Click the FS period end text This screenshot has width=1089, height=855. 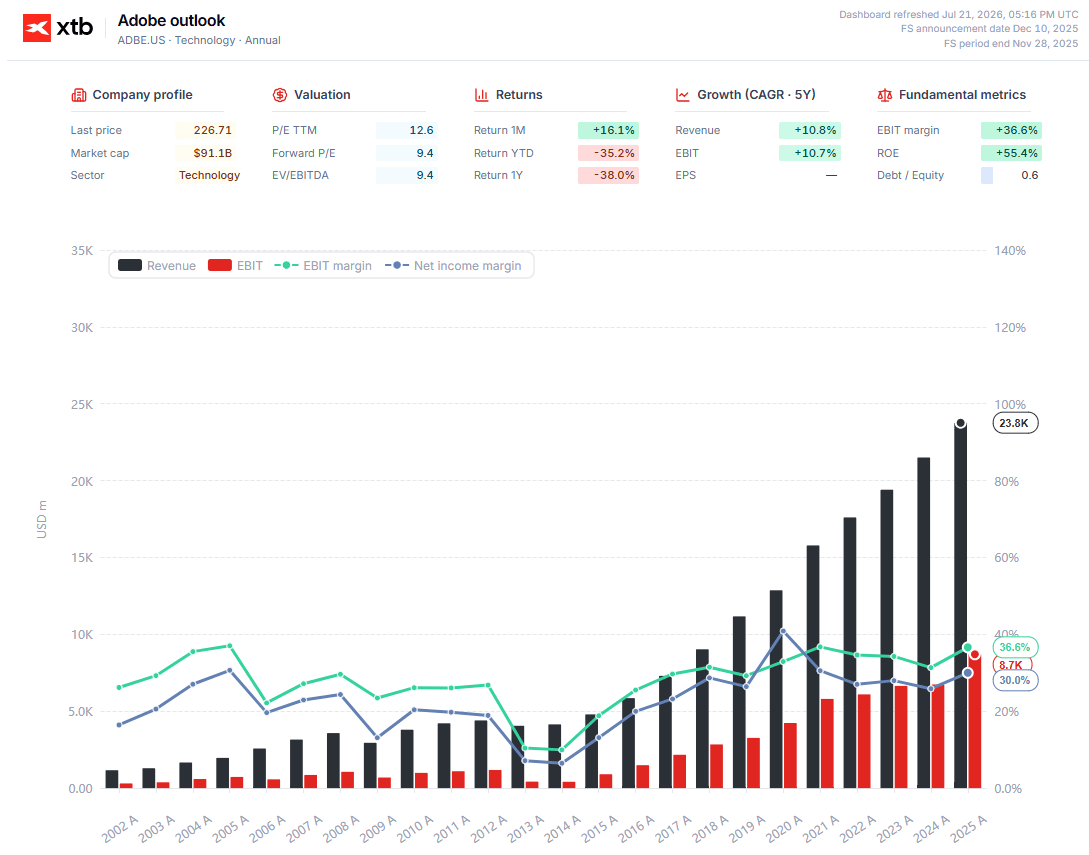coord(1011,43)
